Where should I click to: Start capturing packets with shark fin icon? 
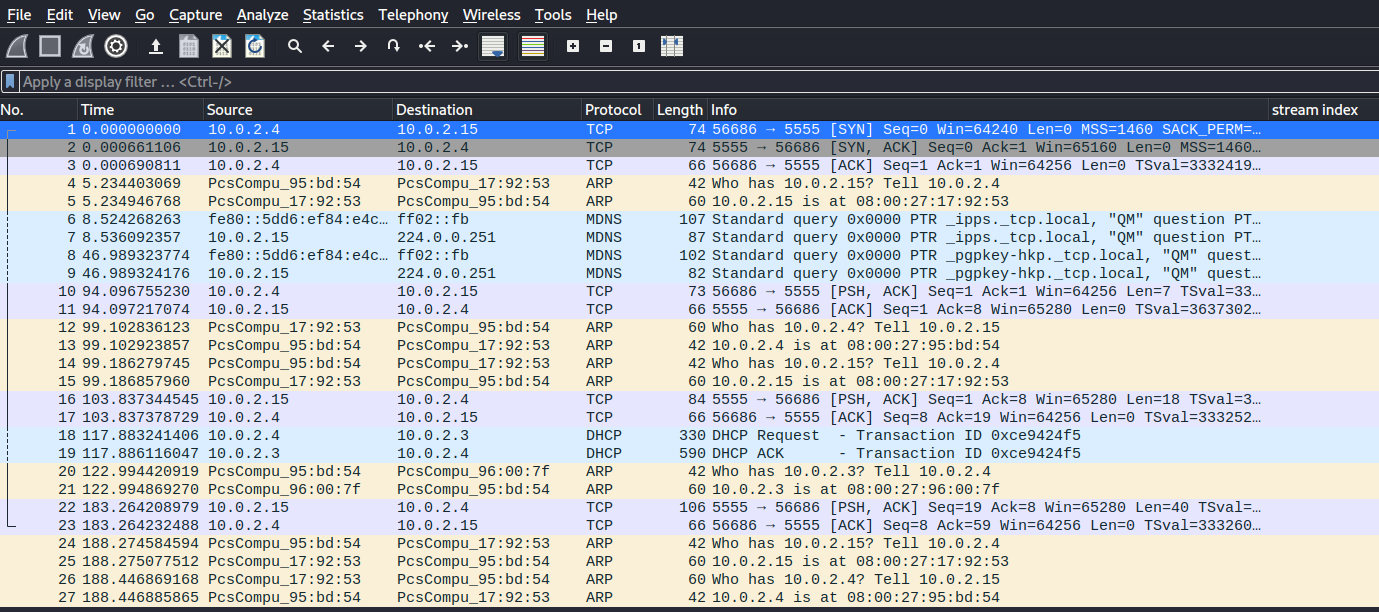[17, 46]
